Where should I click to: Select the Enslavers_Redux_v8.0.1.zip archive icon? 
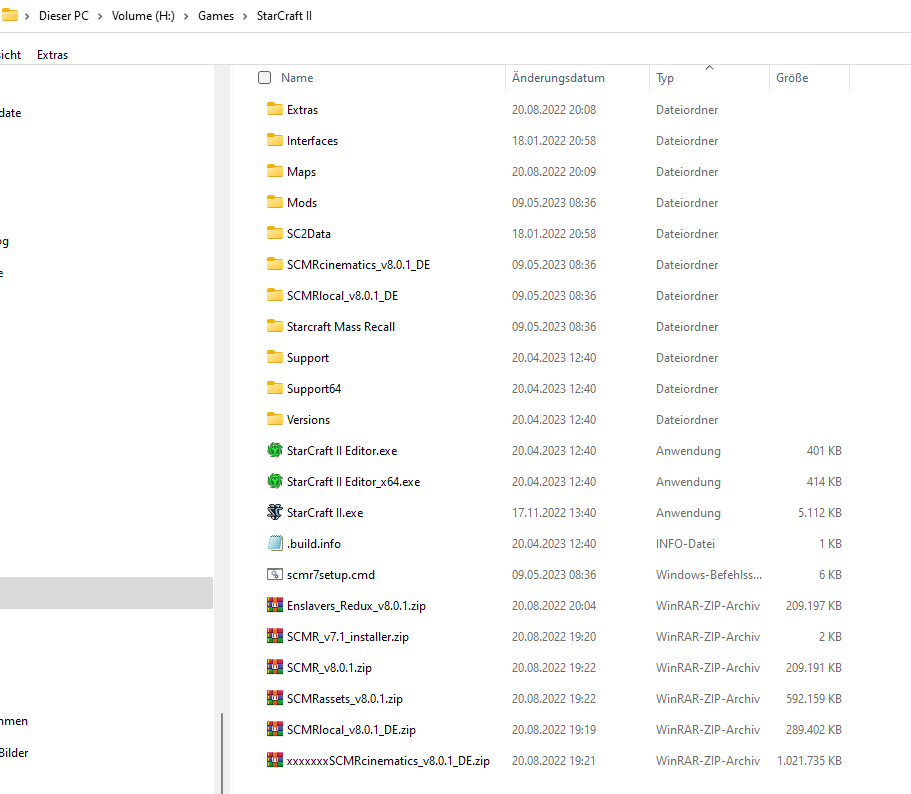(x=274, y=605)
